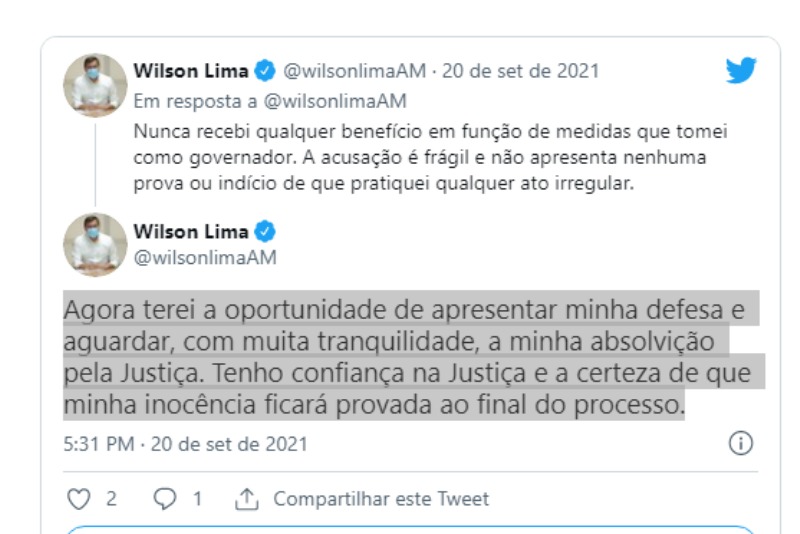The width and height of the screenshot is (800, 534).
Task: Open the '20 de set de 2021' header date
Action: (x=520, y=71)
